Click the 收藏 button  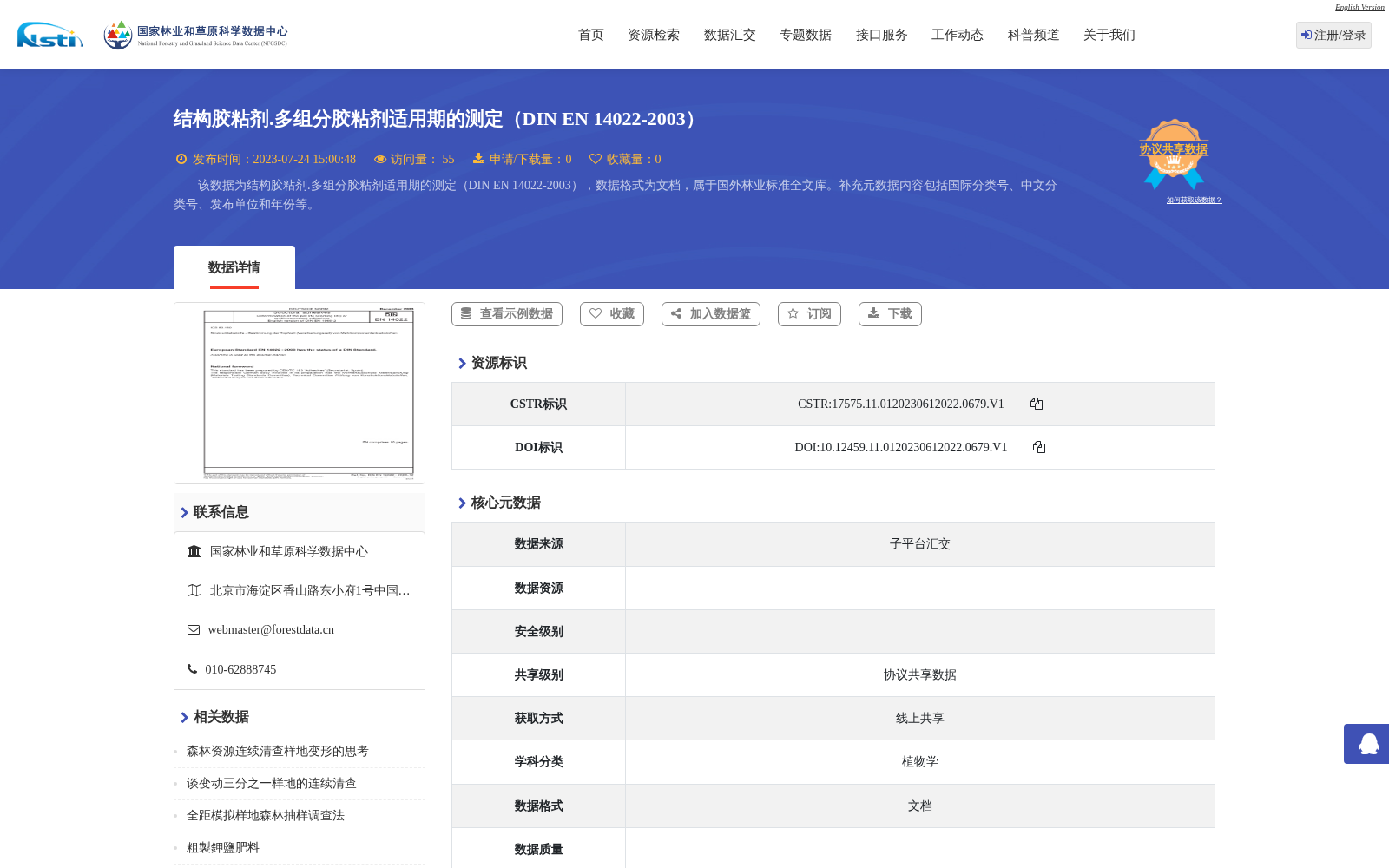[612, 314]
